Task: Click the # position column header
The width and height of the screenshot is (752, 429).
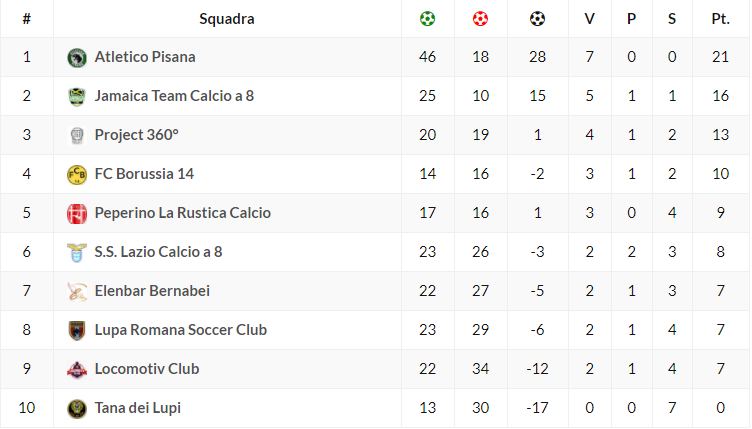Action: click(x=27, y=19)
